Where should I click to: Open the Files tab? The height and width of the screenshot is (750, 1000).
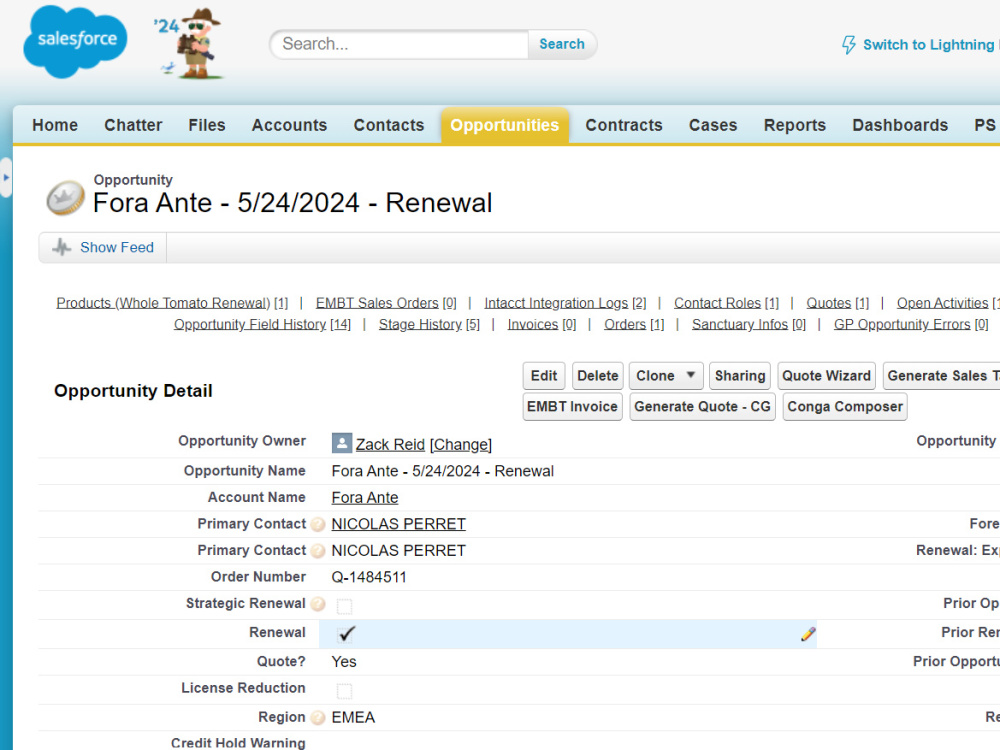[x=207, y=125]
